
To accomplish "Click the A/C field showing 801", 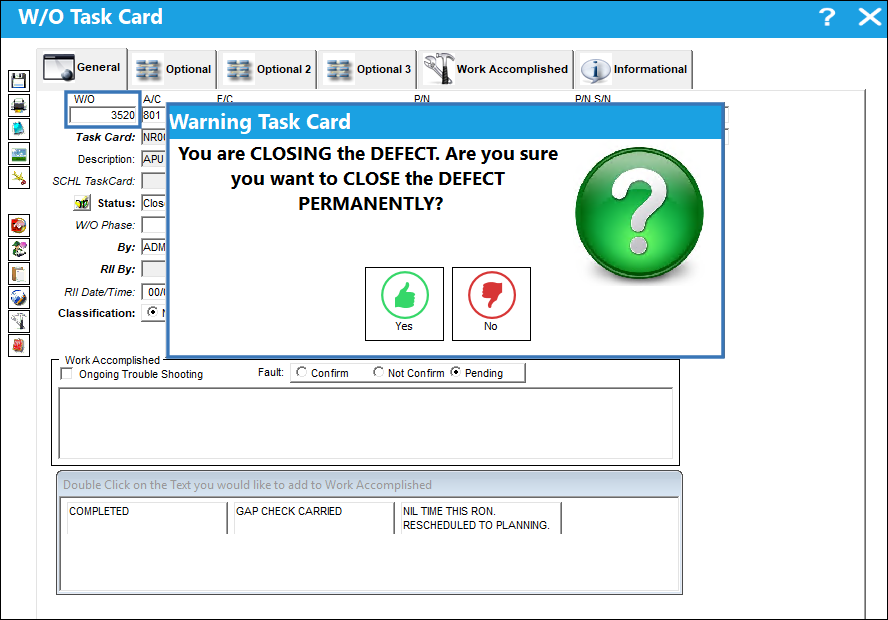I will [x=153, y=116].
